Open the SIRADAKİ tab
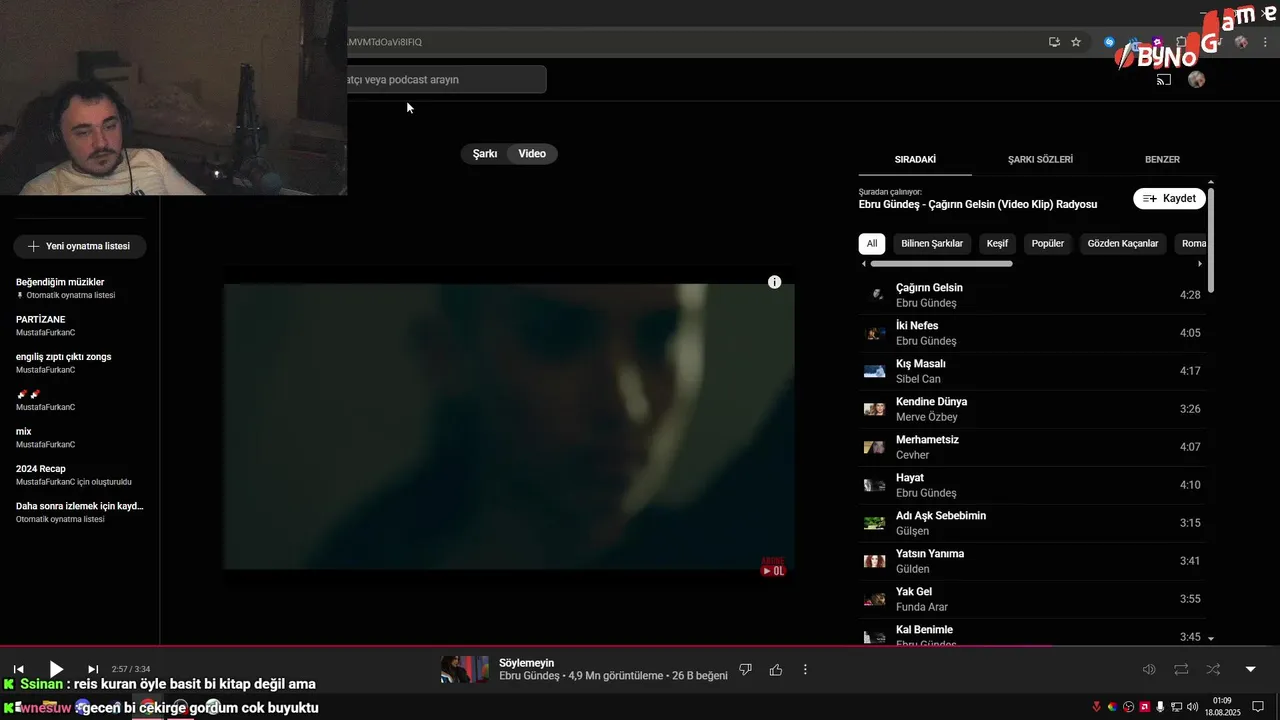This screenshot has height=720, width=1280. [915, 159]
